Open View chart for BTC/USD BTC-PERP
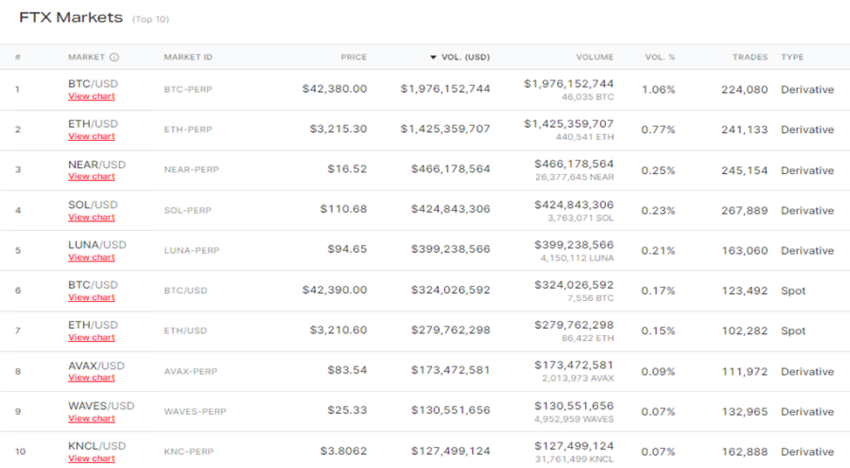This screenshot has height=468, width=850. 91,97
